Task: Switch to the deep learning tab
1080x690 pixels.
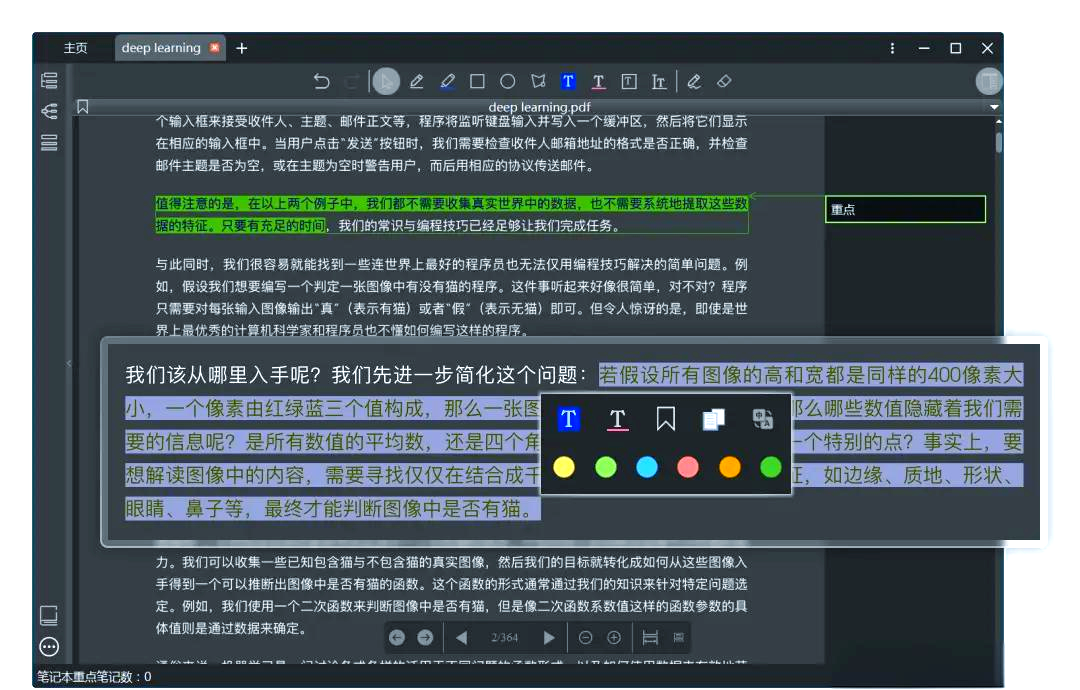Action: tap(160, 47)
